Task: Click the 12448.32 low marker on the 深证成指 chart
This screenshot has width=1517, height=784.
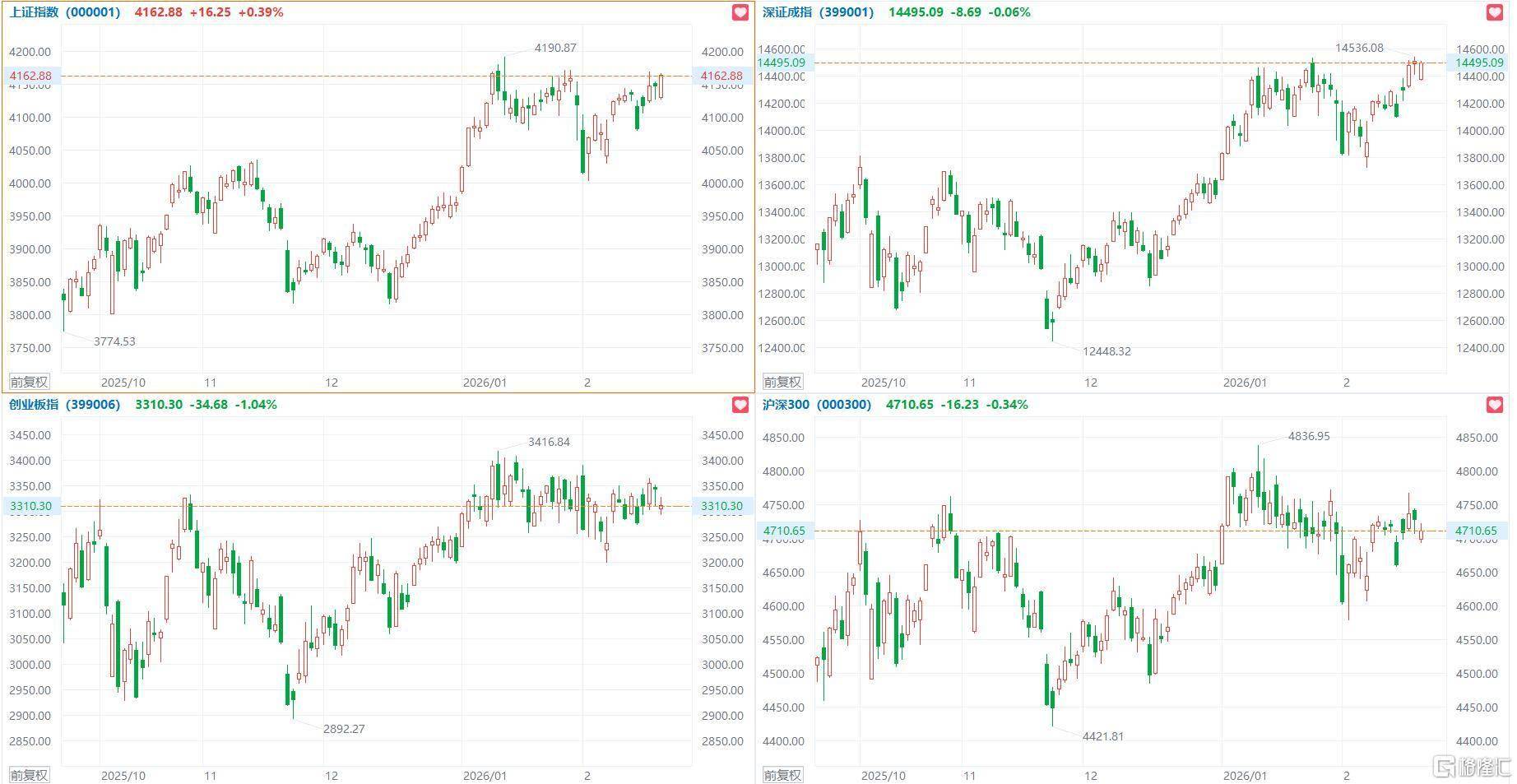Action: coord(1106,351)
